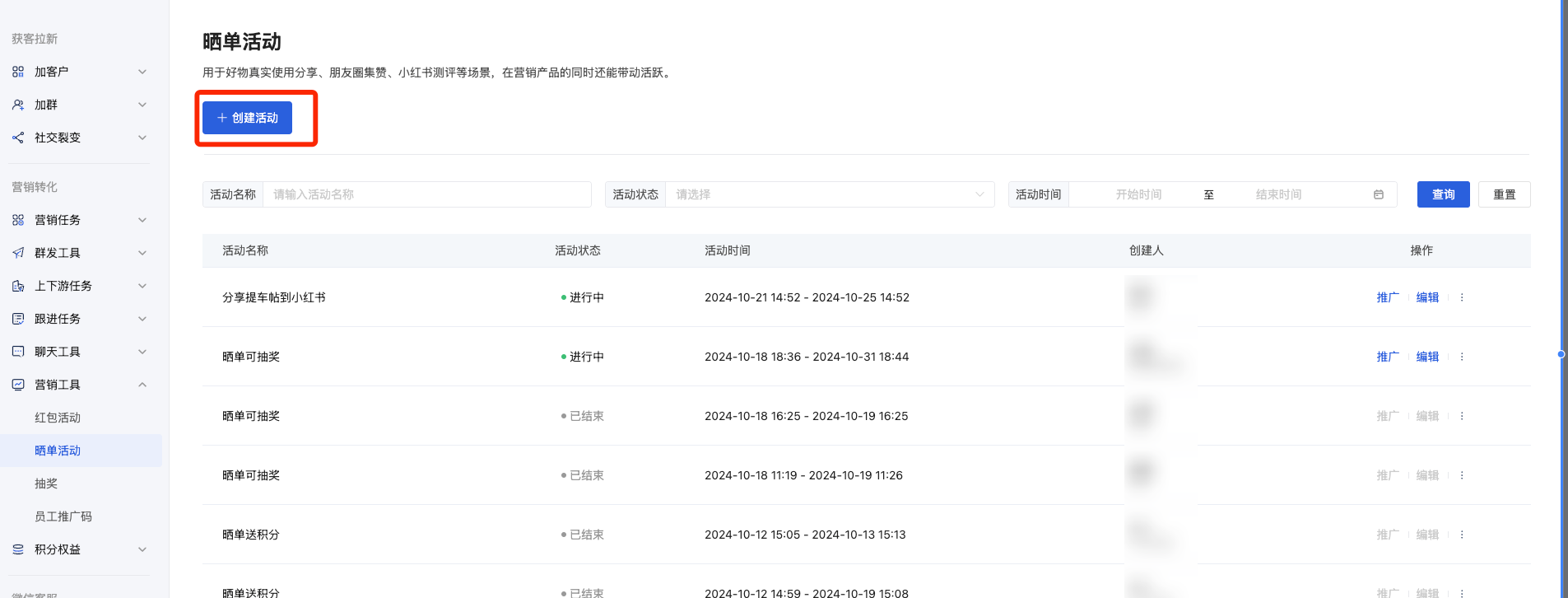Click the 跟进任务 sidebar icon
This screenshot has height=598, width=1568.
18,319
